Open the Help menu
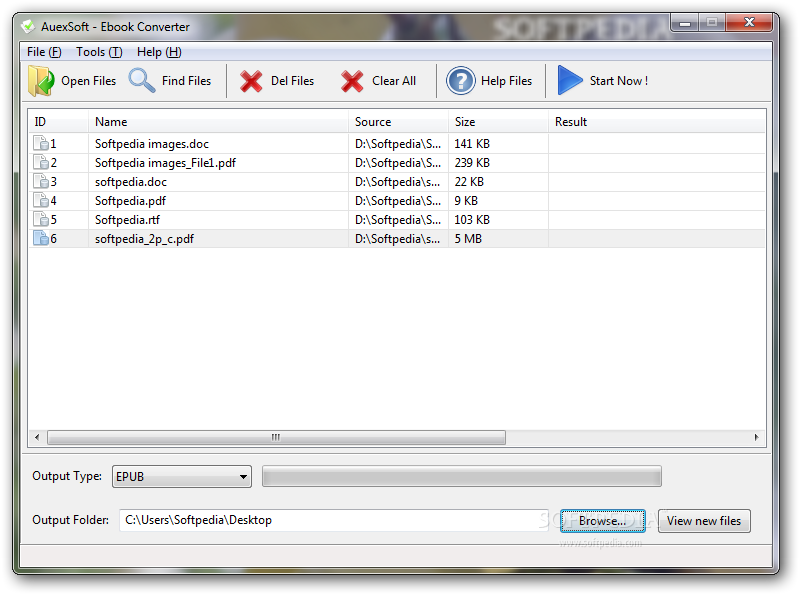The width and height of the screenshot is (800, 595). pos(159,52)
